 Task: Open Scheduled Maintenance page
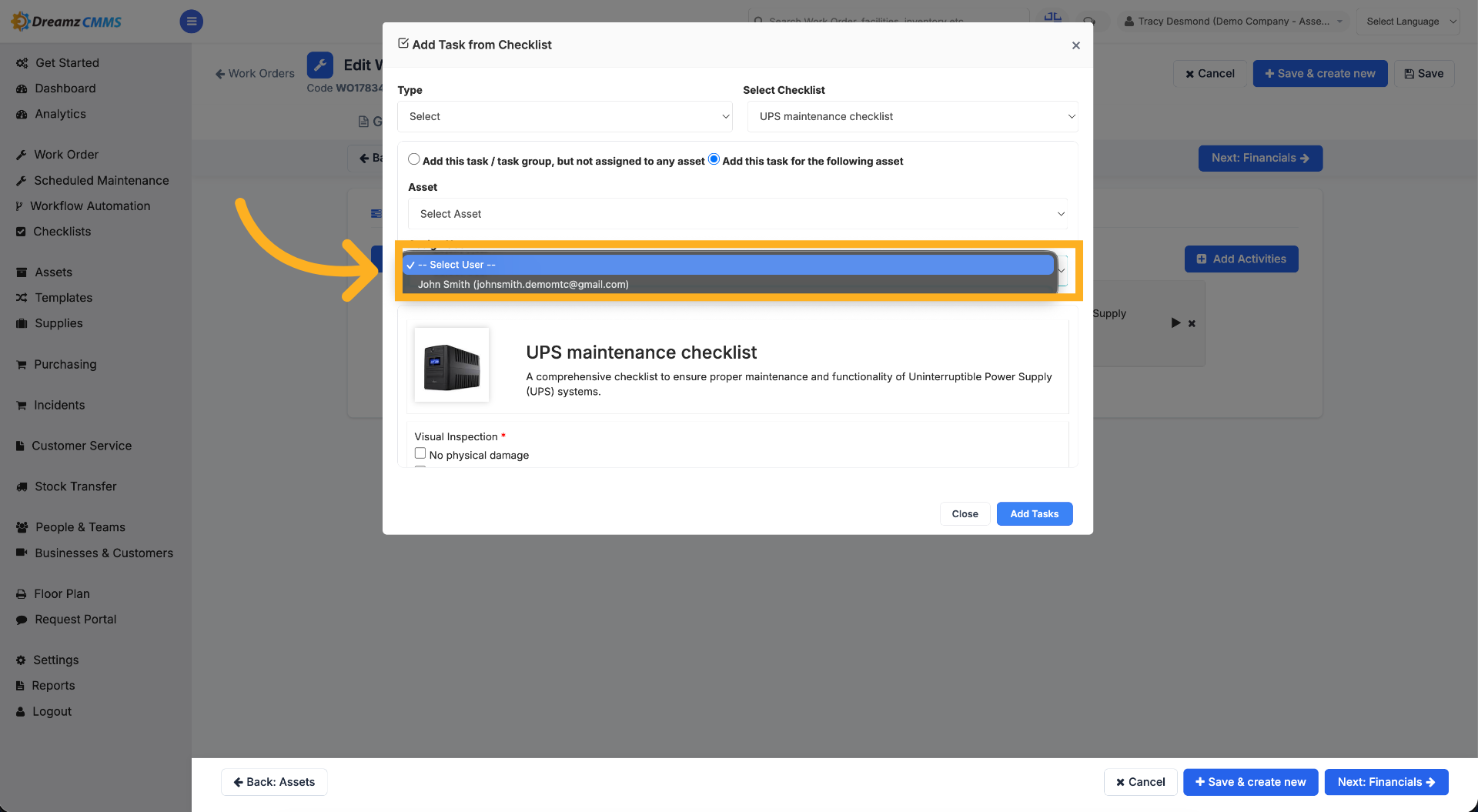[101, 180]
